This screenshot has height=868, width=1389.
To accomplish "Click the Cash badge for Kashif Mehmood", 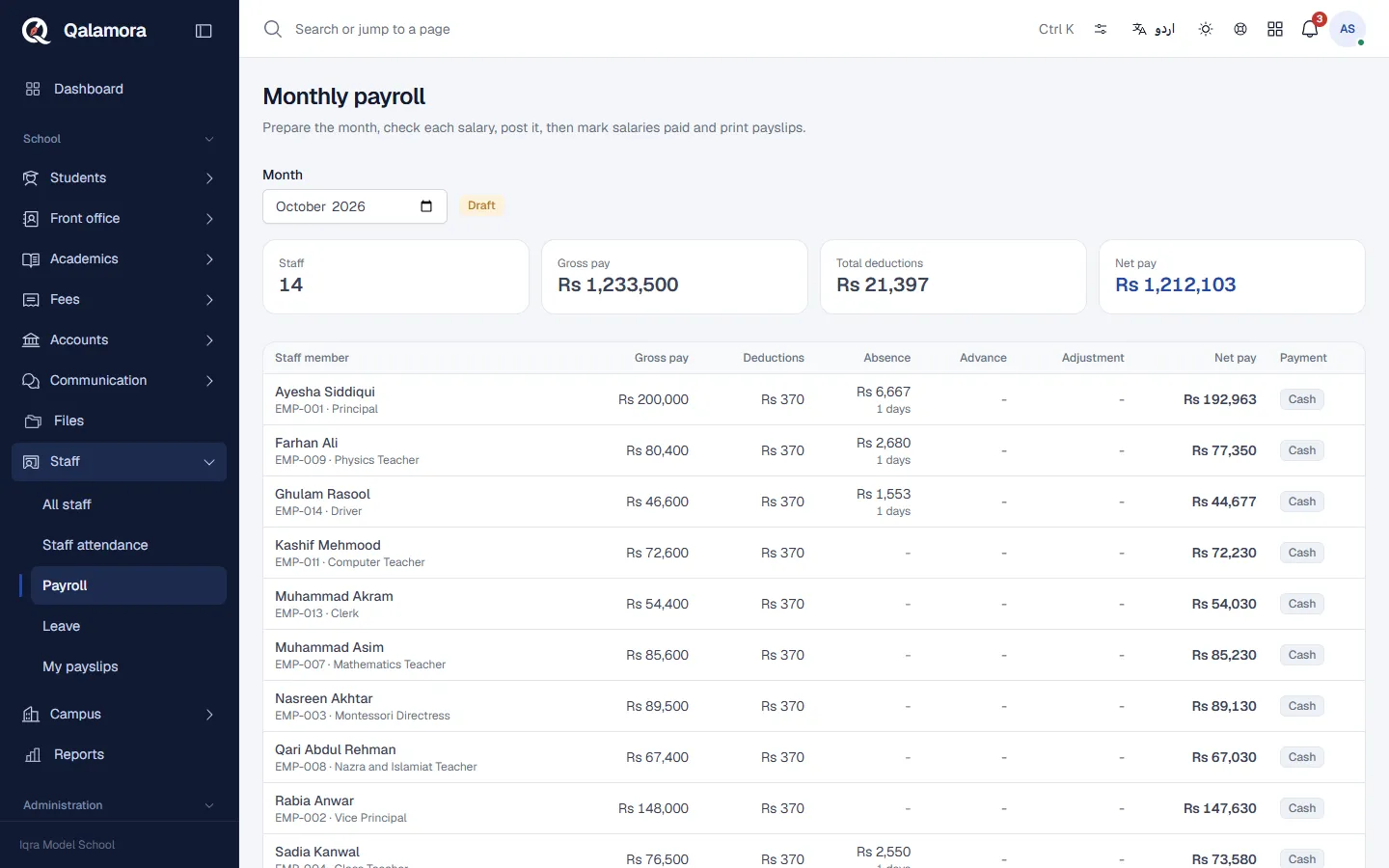I will pyautogui.click(x=1301, y=553).
